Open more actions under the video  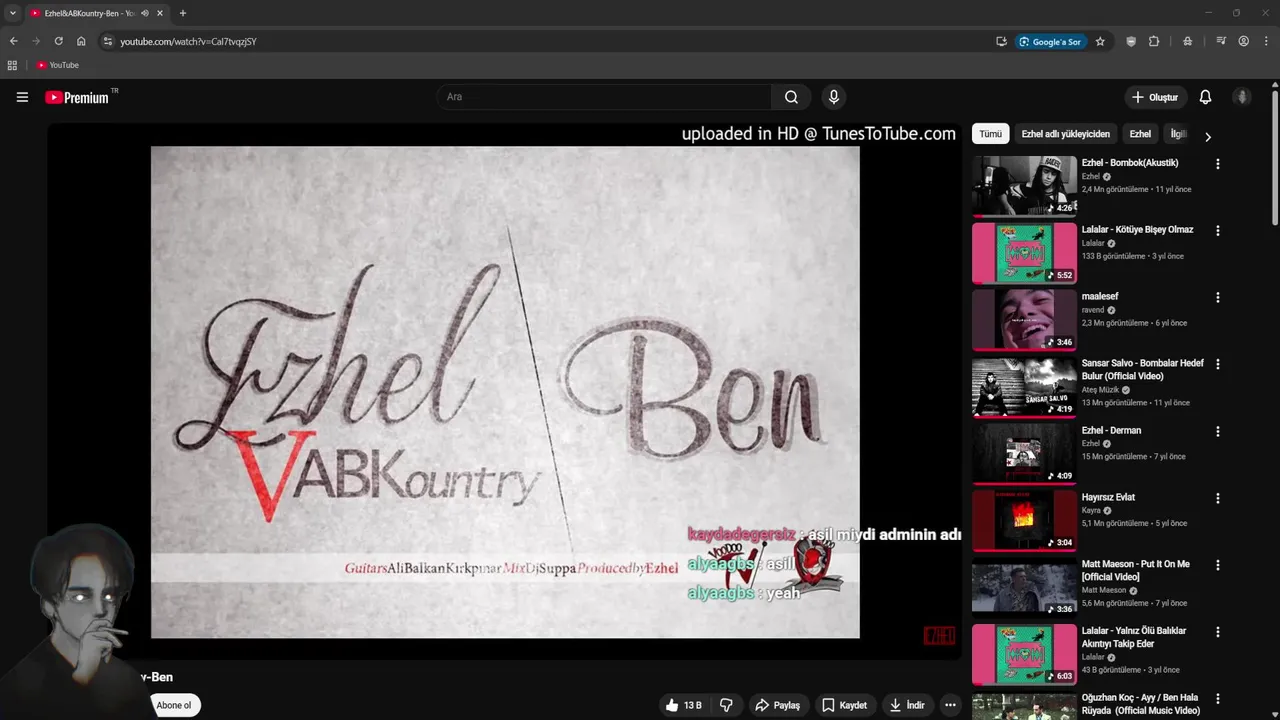pyautogui.click(x=950, y=705)
